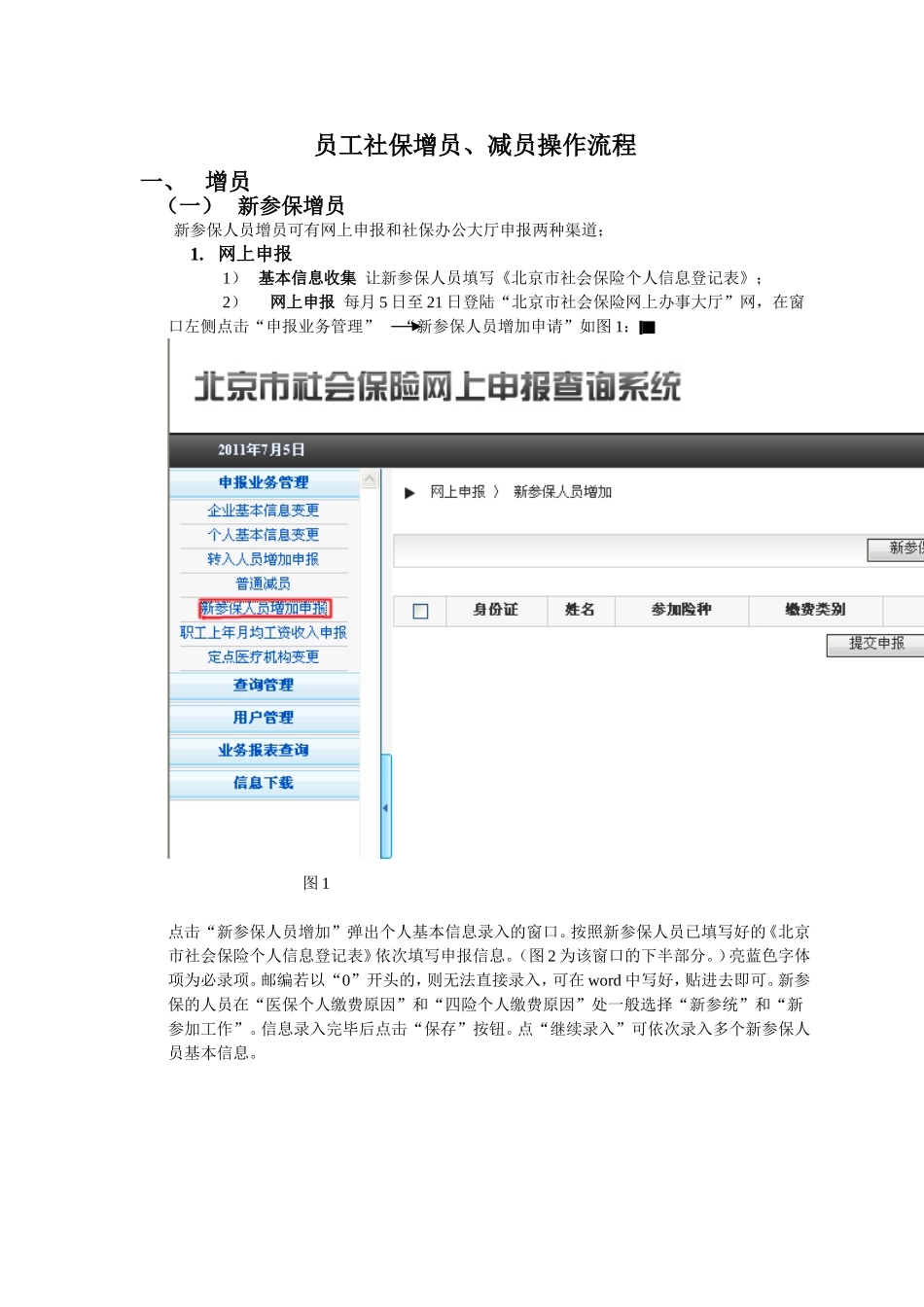Collapse sidebar using blue splitter arrow
Viewport: 924px width, 1307px height.
click(385, 807)
